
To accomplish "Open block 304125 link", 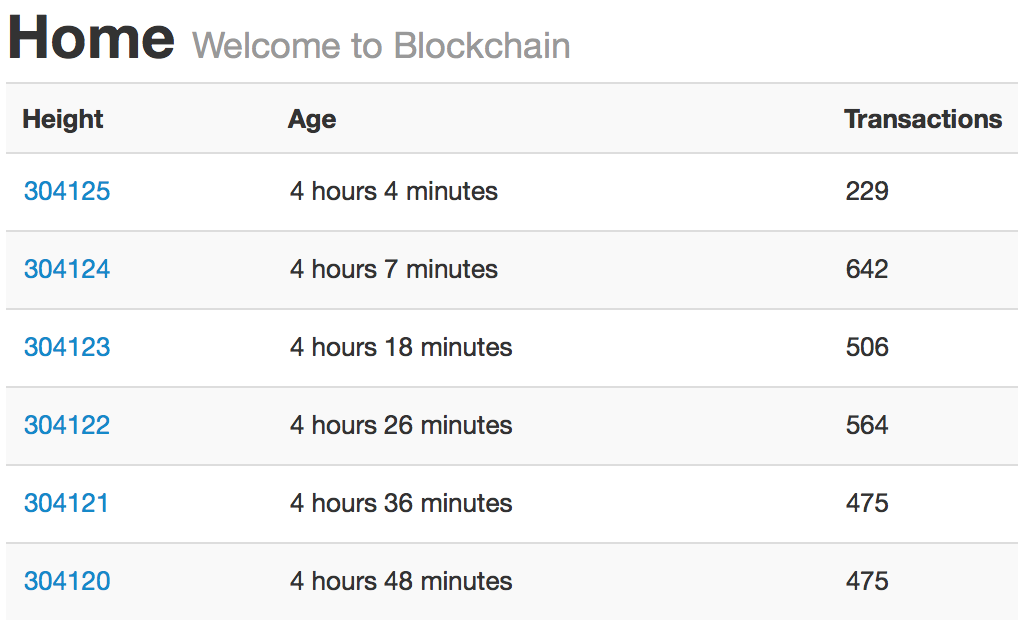I will [x=67, y=191].
